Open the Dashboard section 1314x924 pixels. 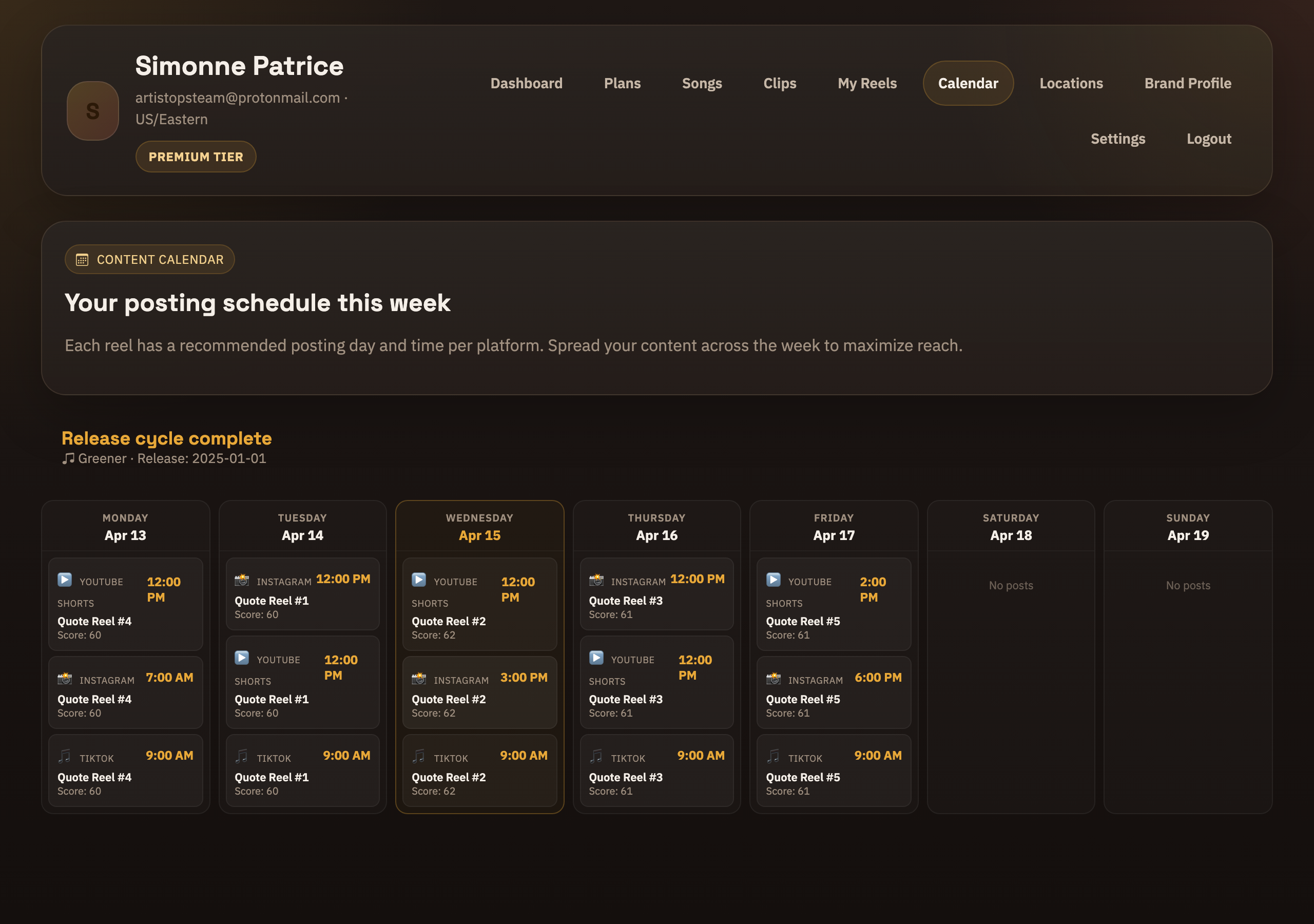pyautogui.click(x=526, y=83)
